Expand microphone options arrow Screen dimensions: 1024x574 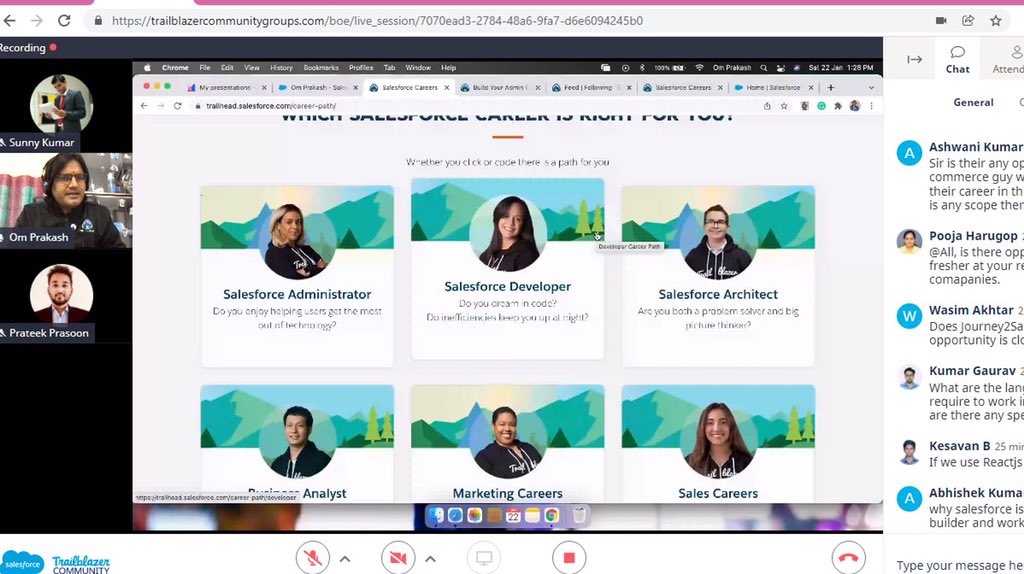345,559
